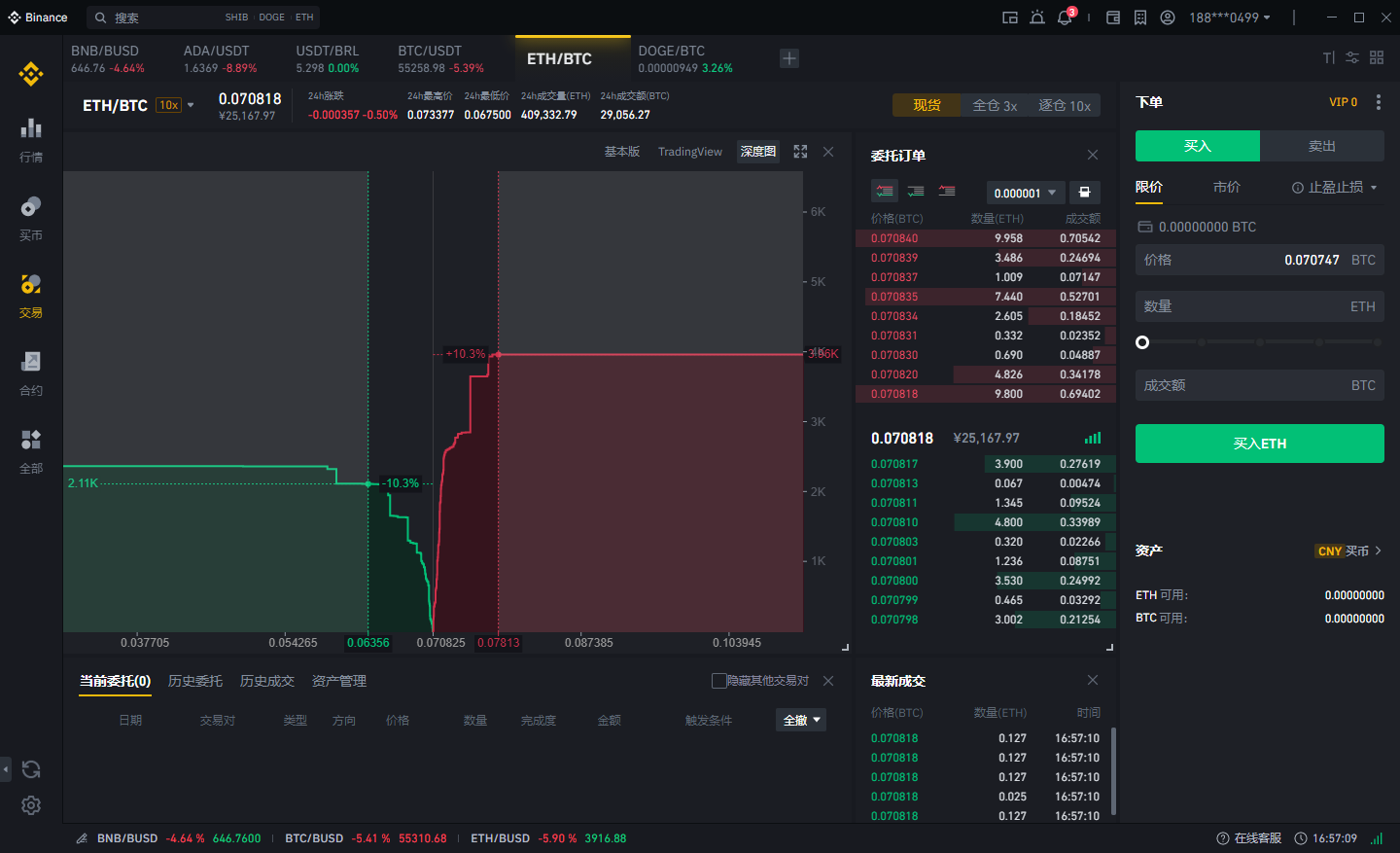Click the pencil icon in status bar
Screen dimensions: 1400x853
(83, 838)
